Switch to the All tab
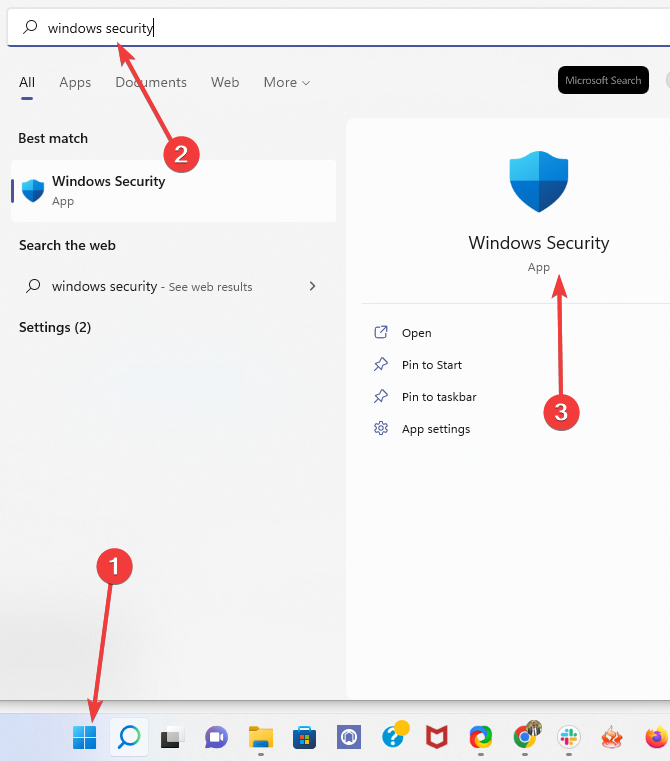The height and width of the screenshot is (761, 670). point(27,82)
